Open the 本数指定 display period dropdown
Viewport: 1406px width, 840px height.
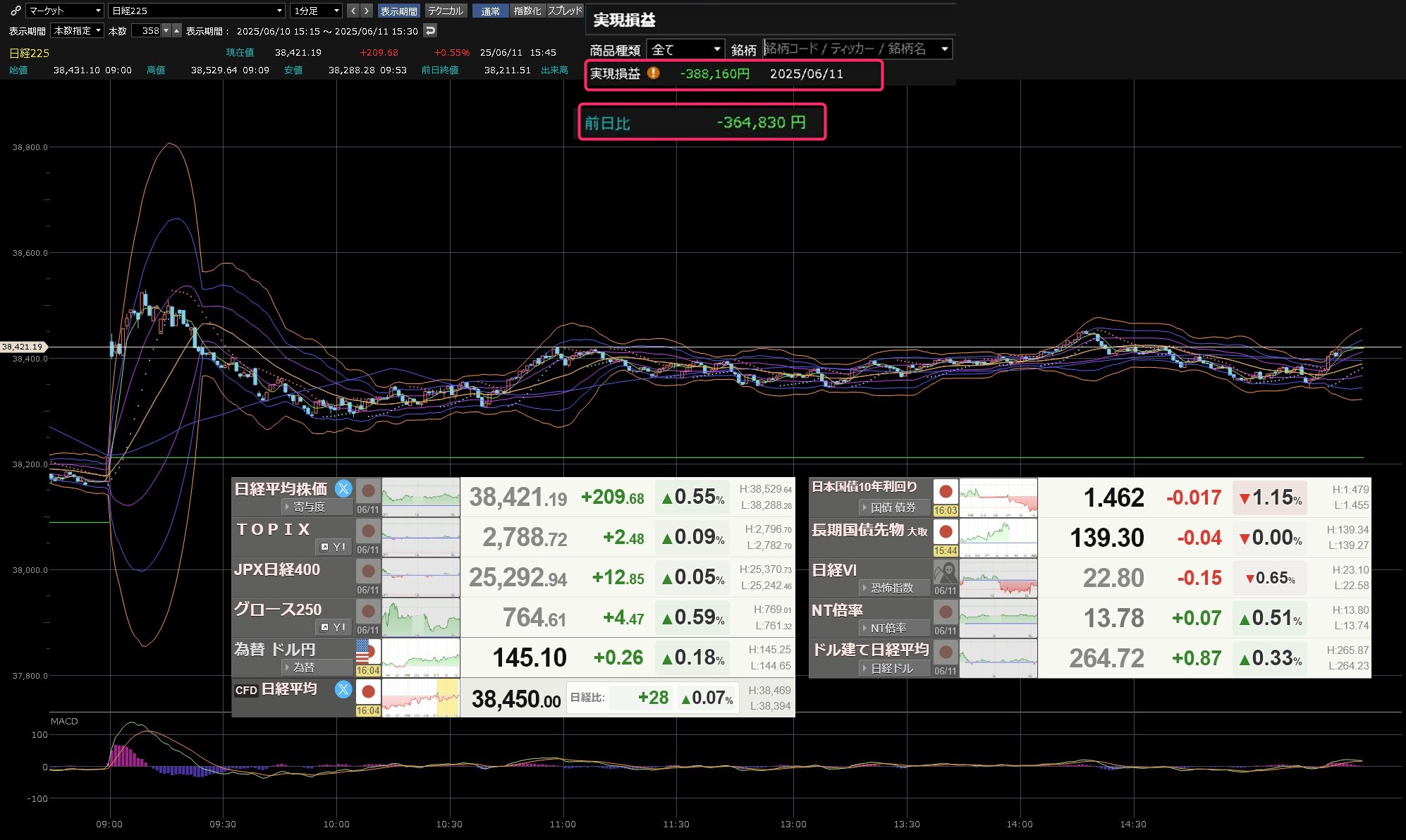click(78, 30)
